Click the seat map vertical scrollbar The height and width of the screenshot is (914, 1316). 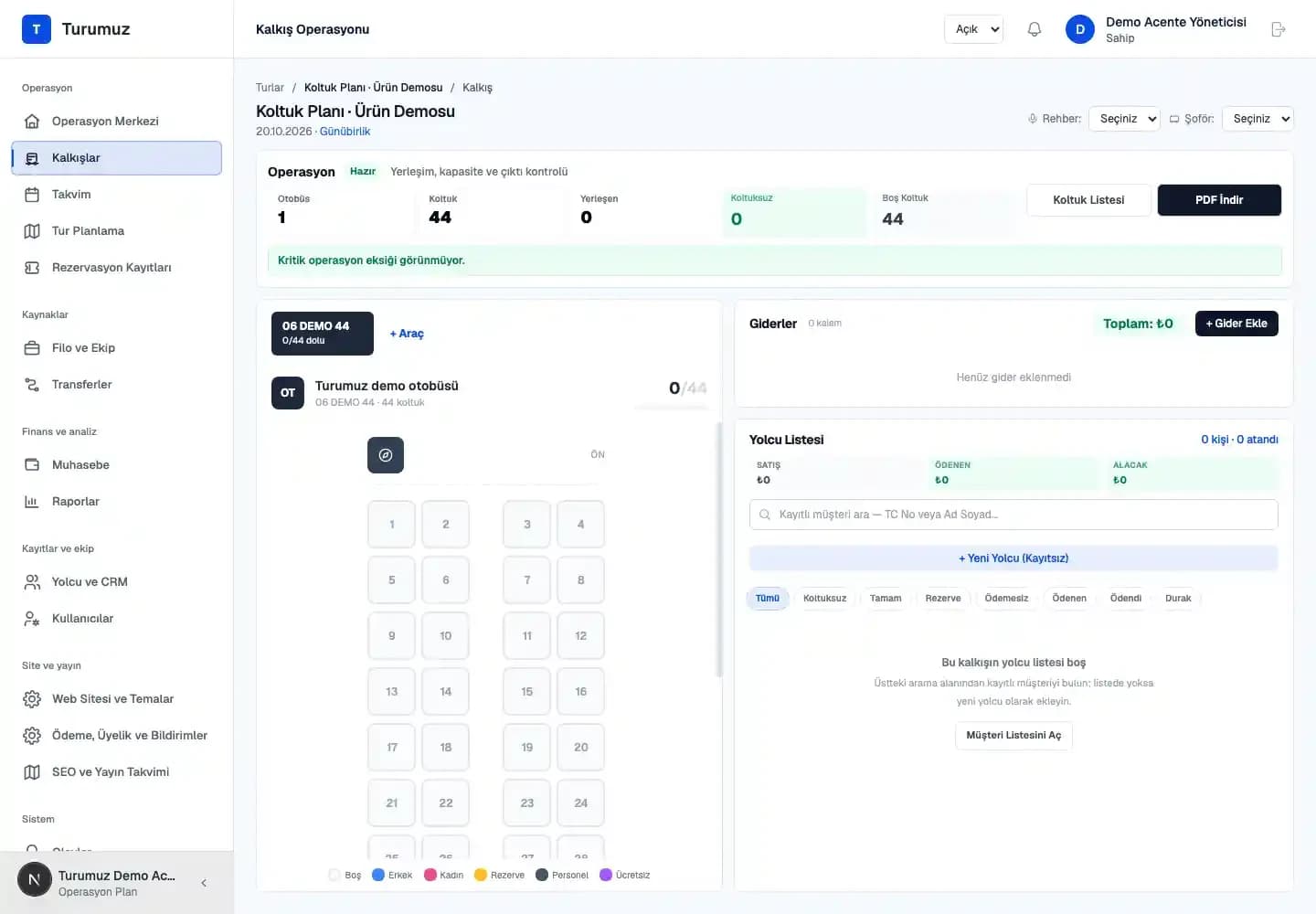(x=719, y=548)
